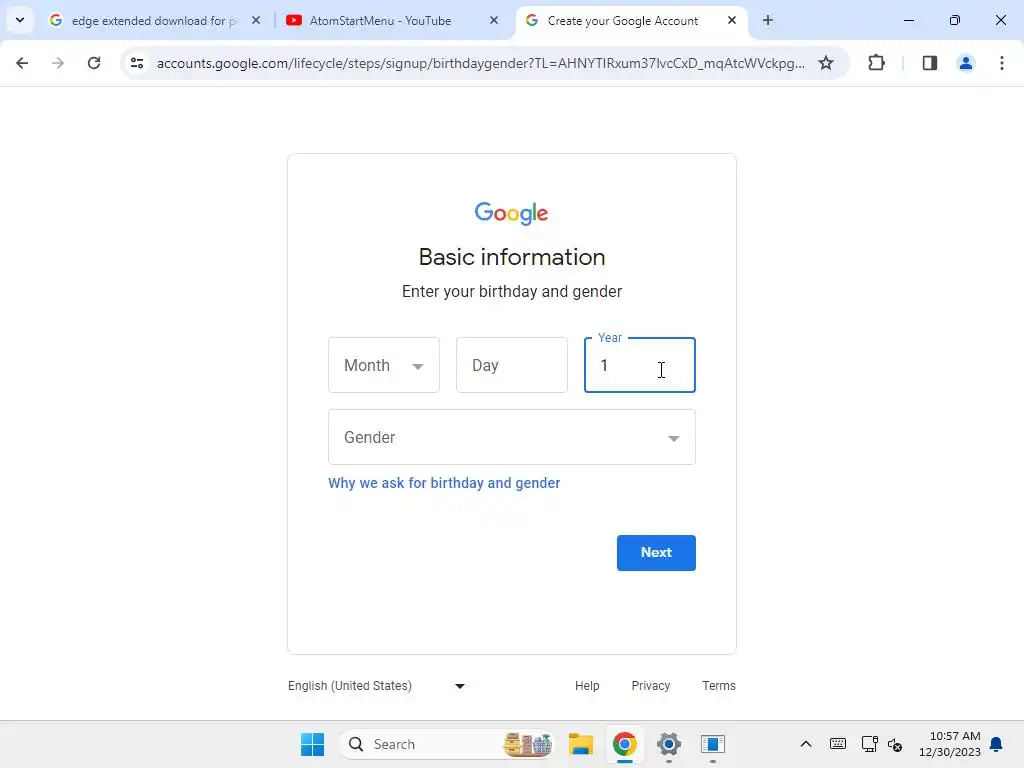The image size is (1024, 768).
Task: Show hidden system tray icons
Action: click(x=806, y=744)
